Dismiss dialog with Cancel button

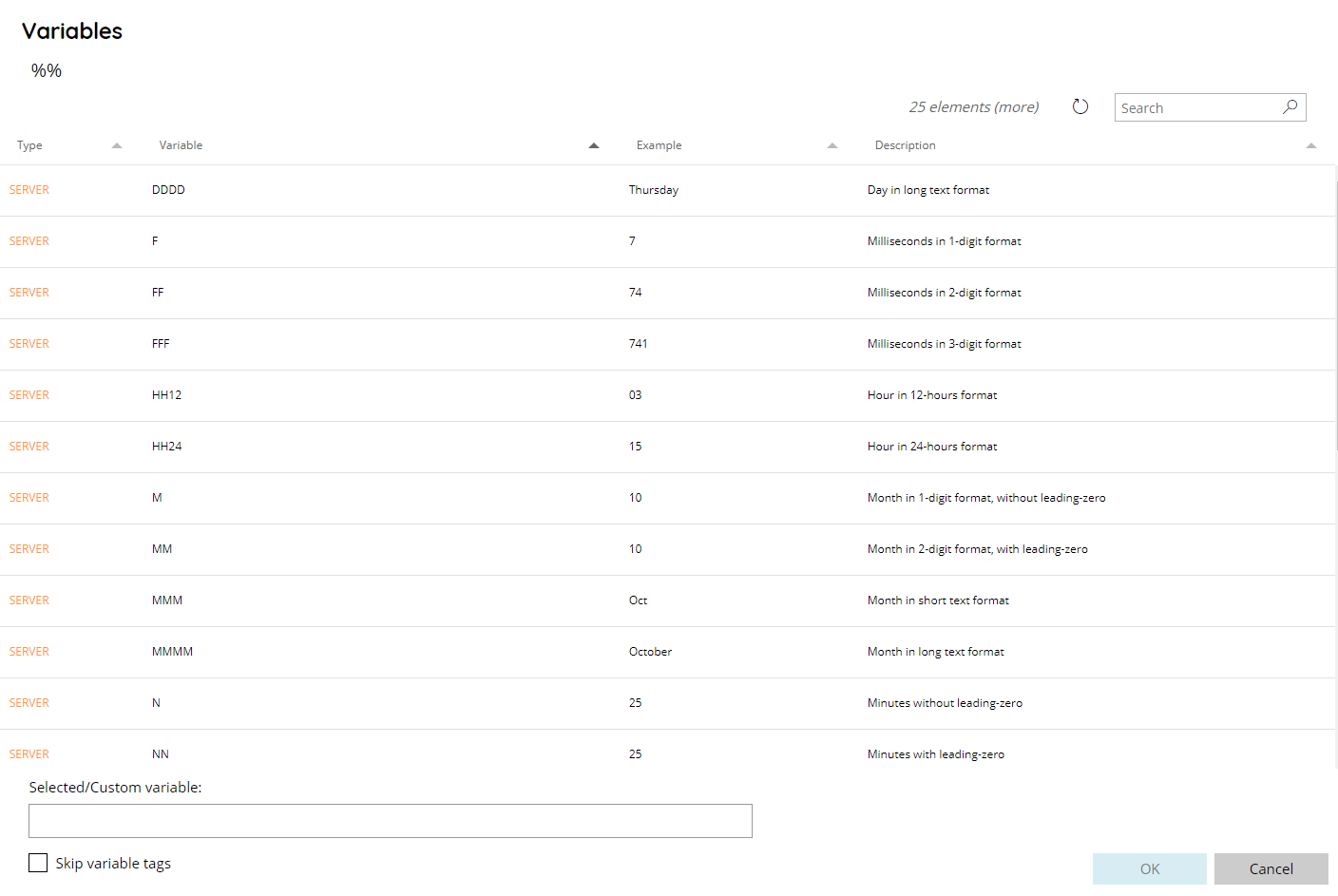[1271, 868]
